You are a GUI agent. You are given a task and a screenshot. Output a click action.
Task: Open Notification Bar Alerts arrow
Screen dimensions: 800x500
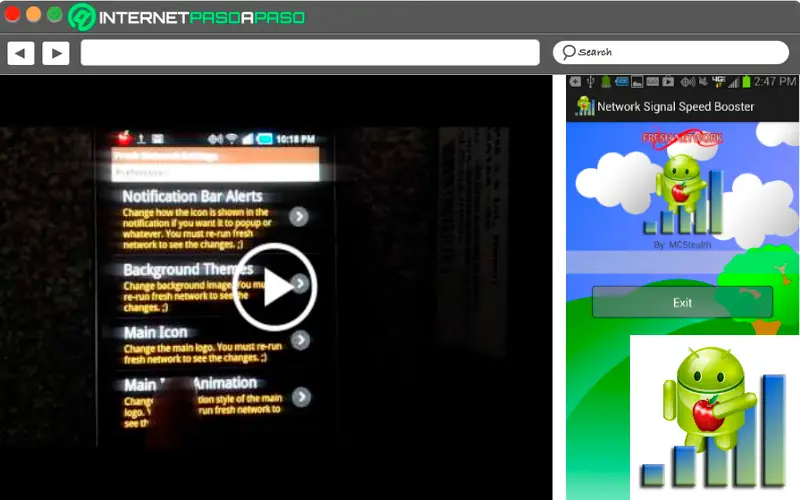299,217
